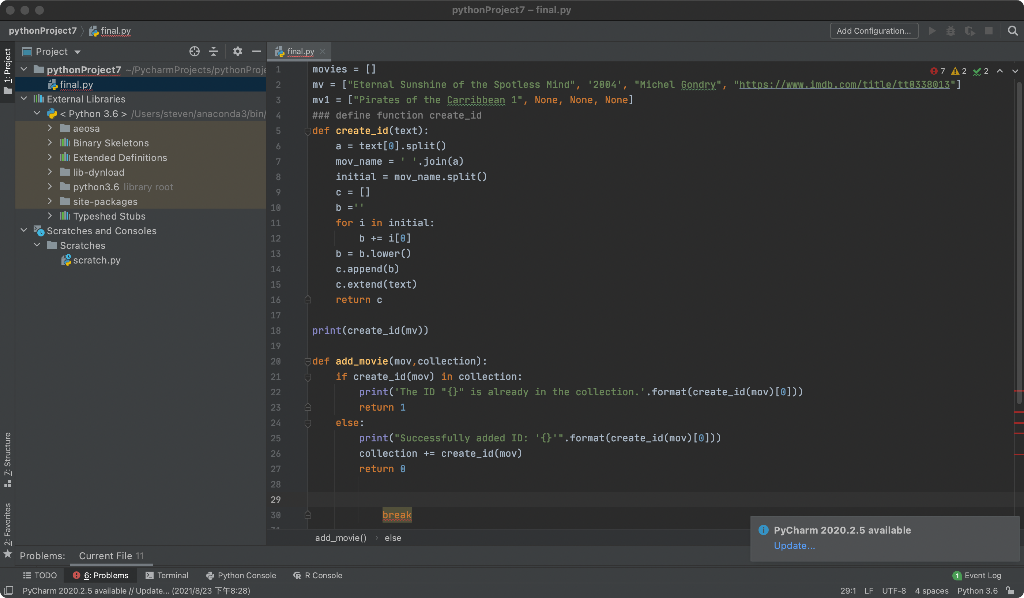Screen dimensions: 1024x598
Task: Click the red error count indicator
Action: click(937, 71)
